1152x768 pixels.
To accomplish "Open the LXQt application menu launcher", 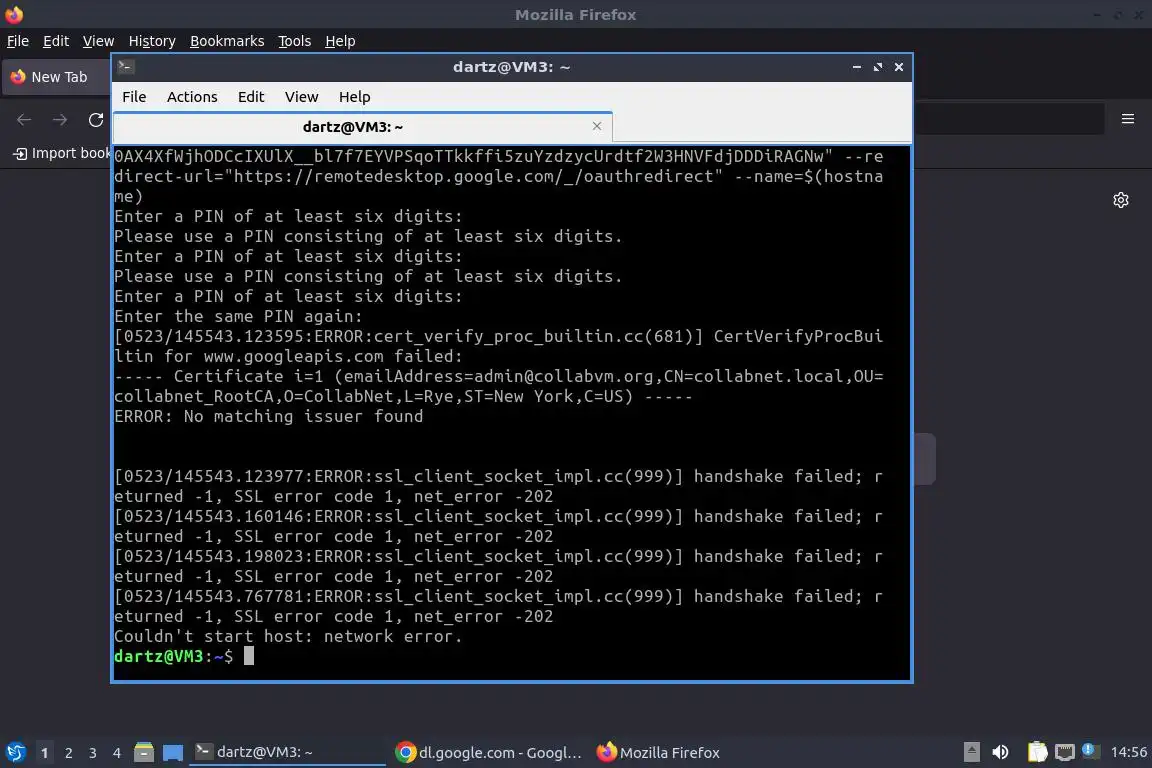I will [x=15, y=752].
